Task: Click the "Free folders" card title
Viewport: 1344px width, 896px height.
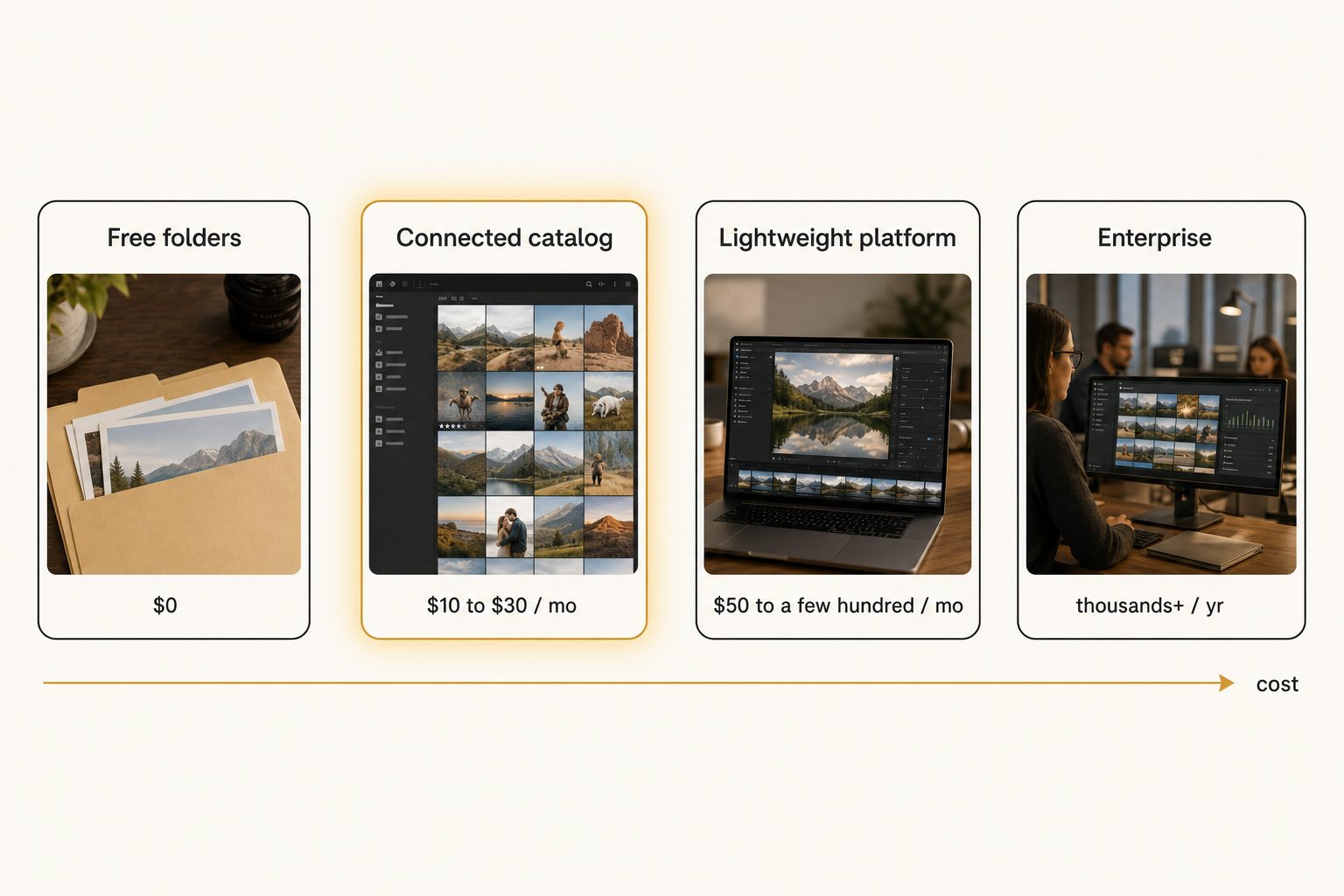Action: coord(174,238)
